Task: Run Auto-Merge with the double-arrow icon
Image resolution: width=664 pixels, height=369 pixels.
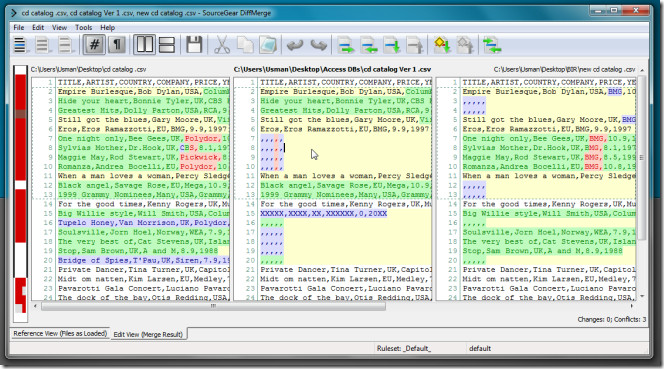Action: point(492,45)
